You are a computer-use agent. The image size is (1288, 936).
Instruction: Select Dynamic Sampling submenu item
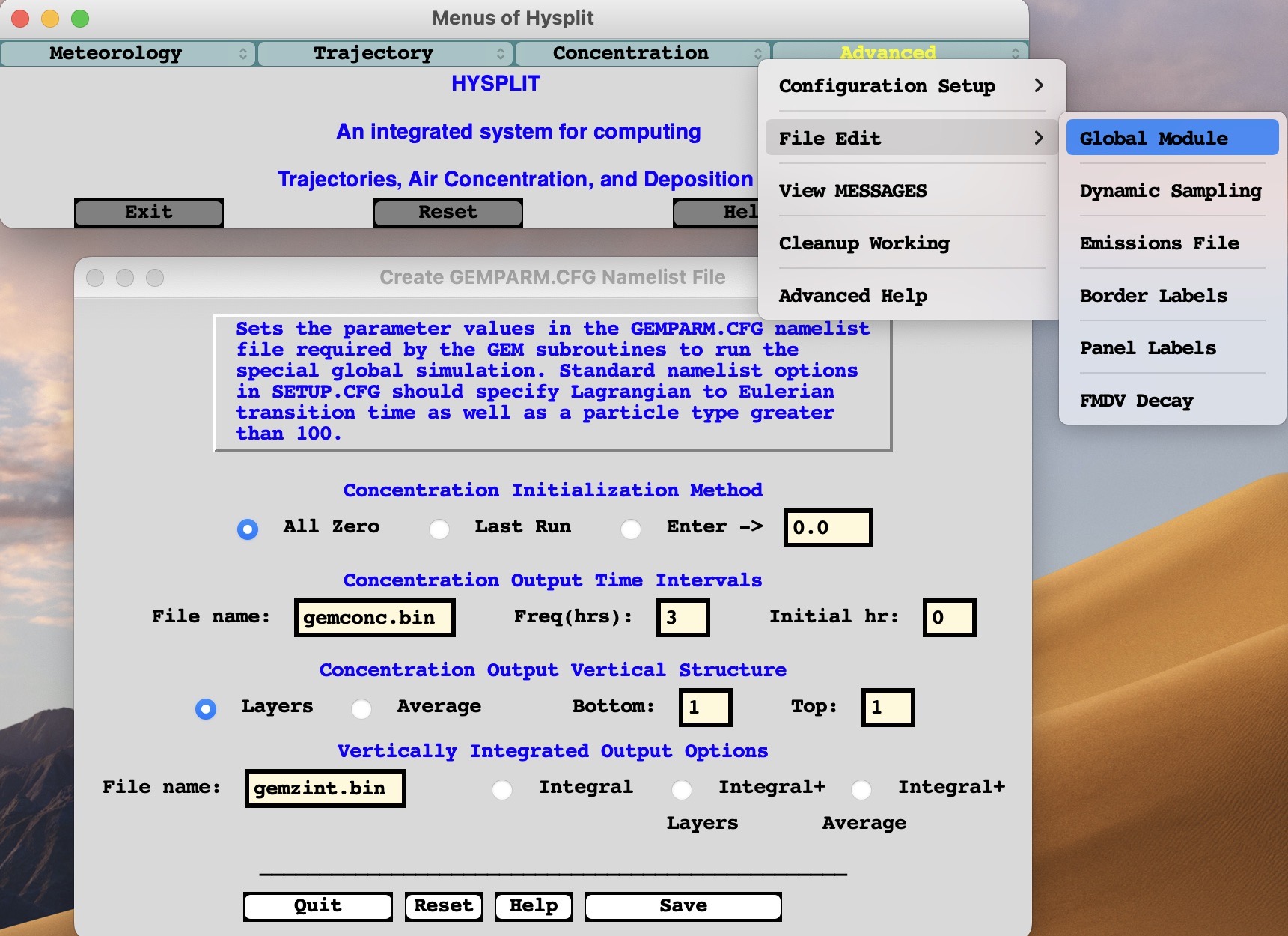coord(1172,191)
